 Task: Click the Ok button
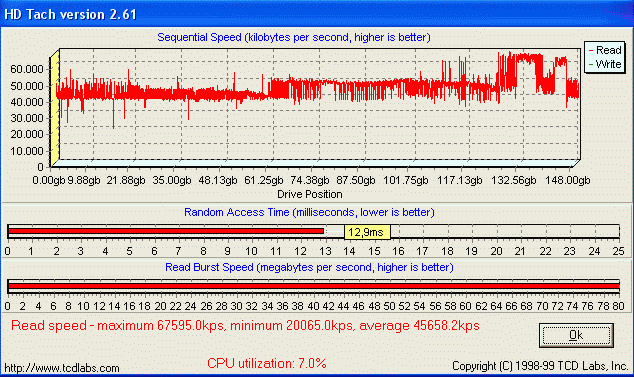576,335
